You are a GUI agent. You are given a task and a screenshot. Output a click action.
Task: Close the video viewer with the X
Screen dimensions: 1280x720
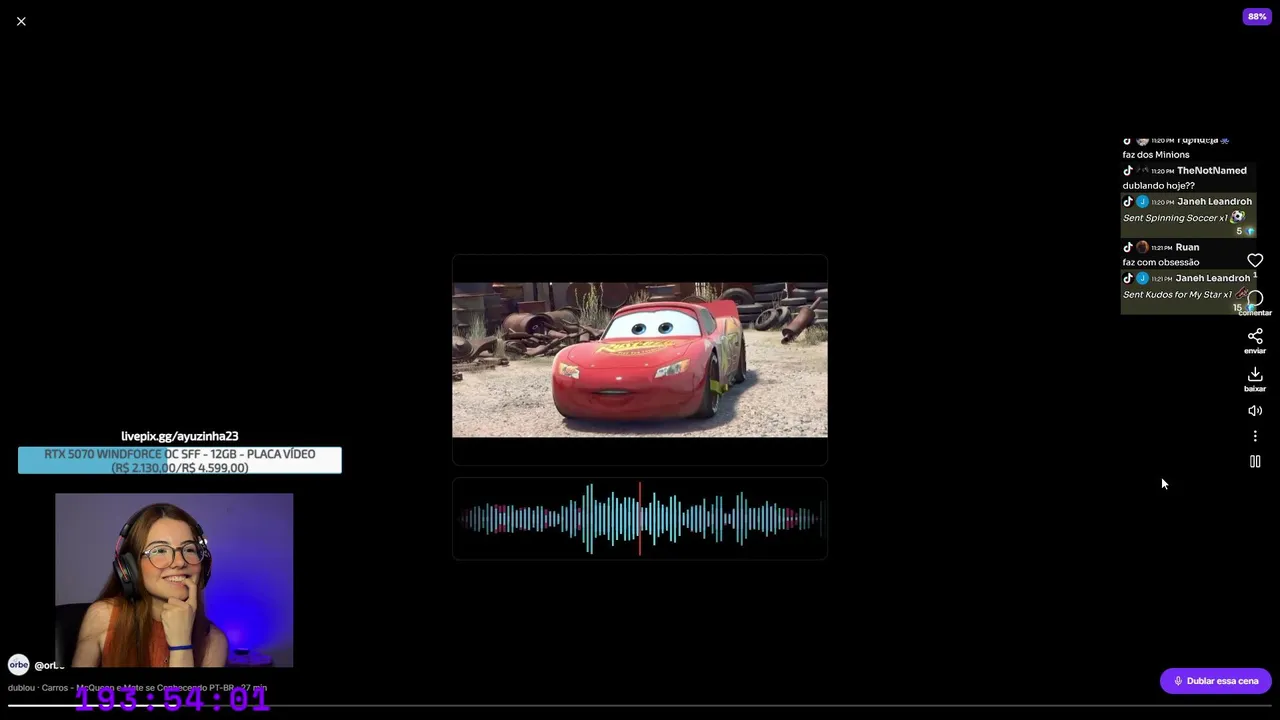(21, 21)
